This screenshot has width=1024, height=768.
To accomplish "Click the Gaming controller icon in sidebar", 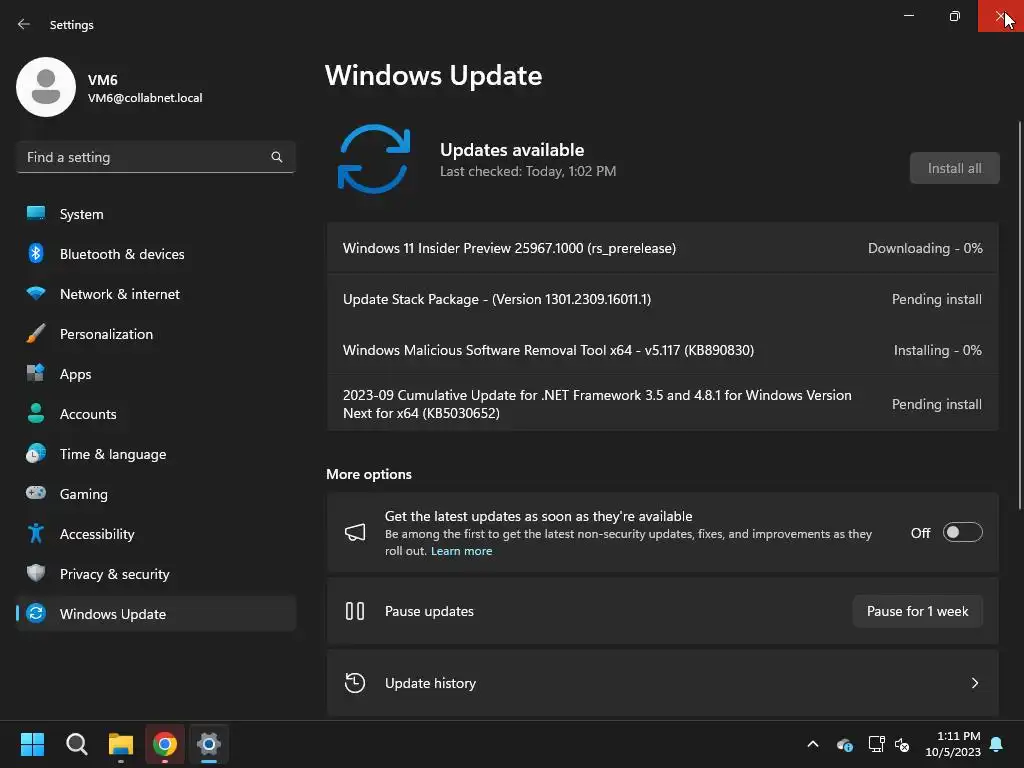I will coord(36,493).
